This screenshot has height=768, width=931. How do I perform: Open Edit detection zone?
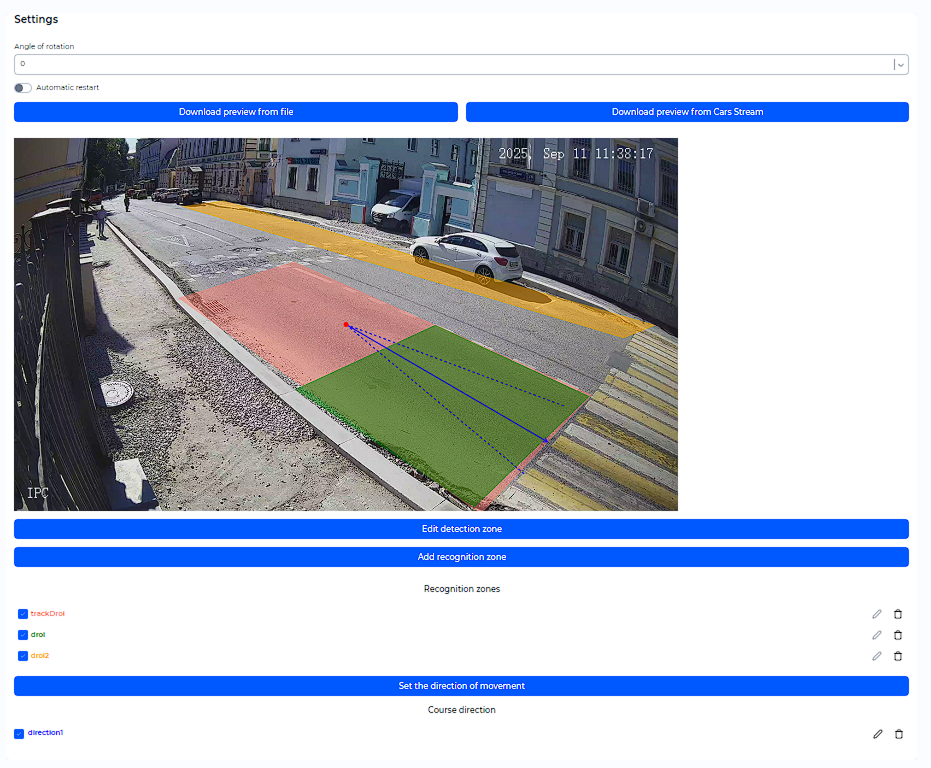[x=461, y=528]
